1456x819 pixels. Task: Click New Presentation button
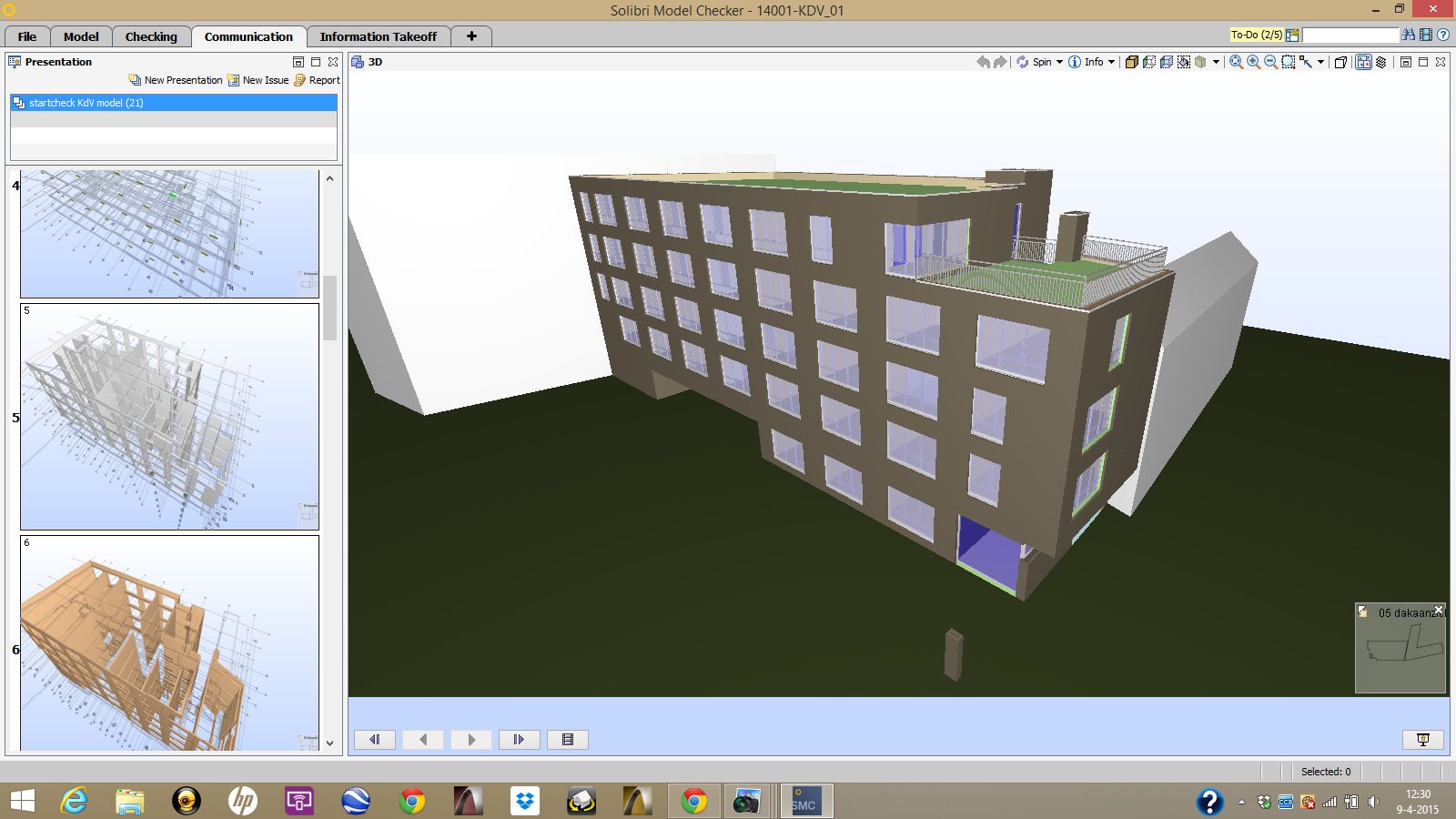coord(176,80)
